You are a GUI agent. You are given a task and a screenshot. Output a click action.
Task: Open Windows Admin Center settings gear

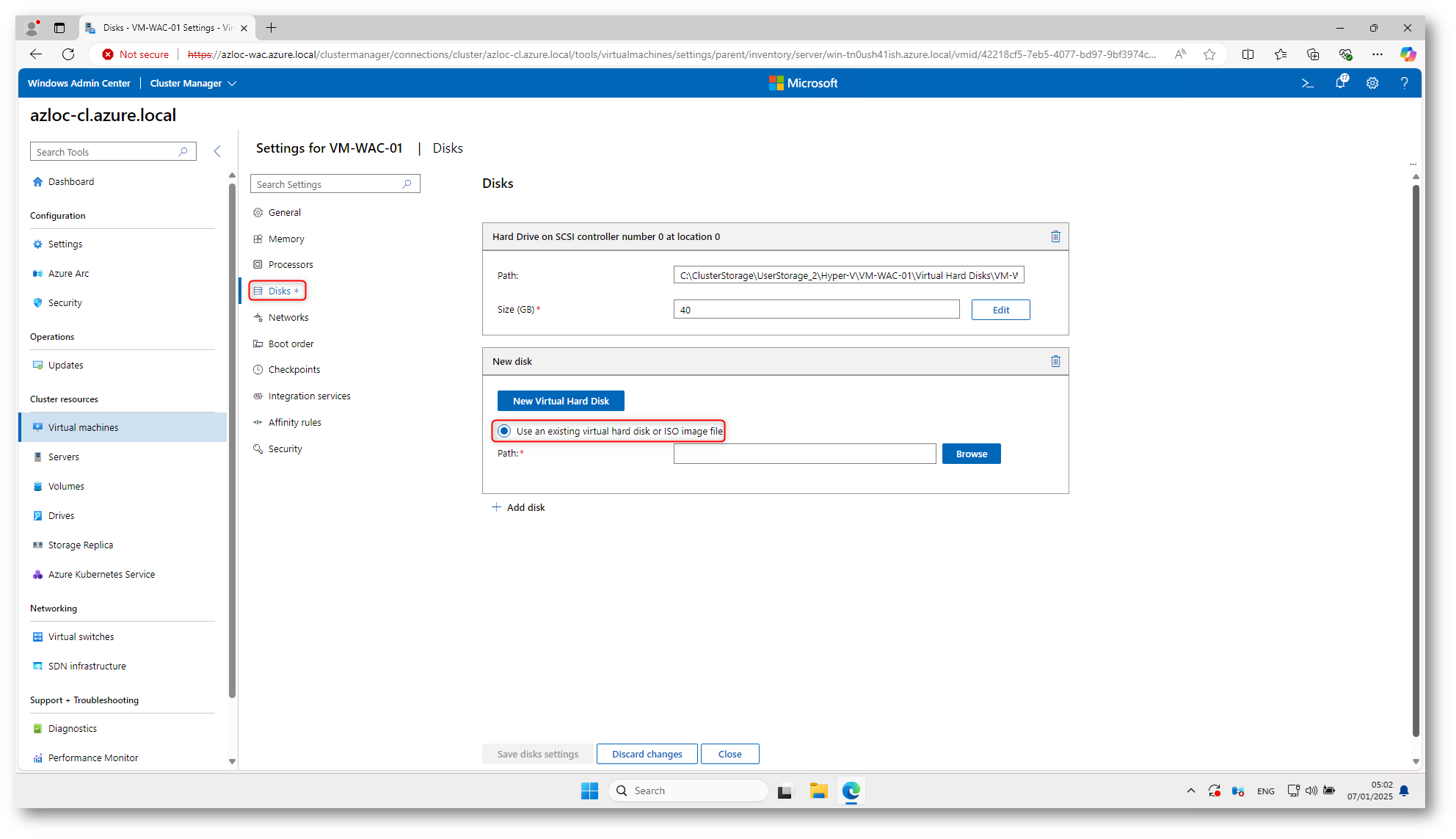coord(1372,83)
